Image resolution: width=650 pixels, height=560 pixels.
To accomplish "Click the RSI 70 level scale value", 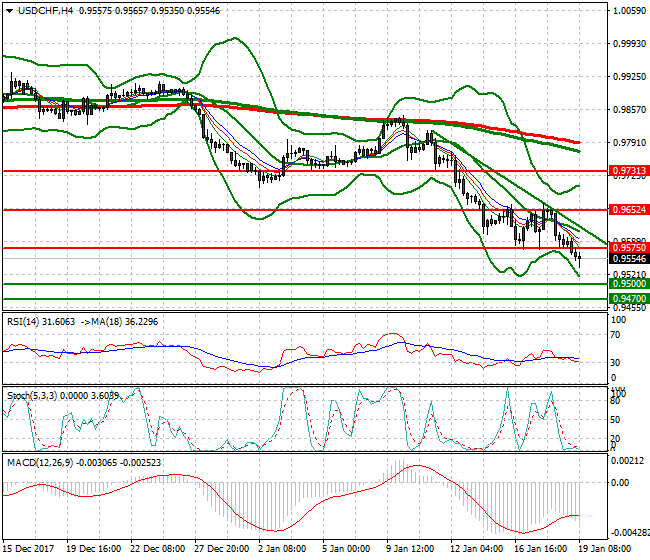I will pyautogui.click(x=615, y=339).
